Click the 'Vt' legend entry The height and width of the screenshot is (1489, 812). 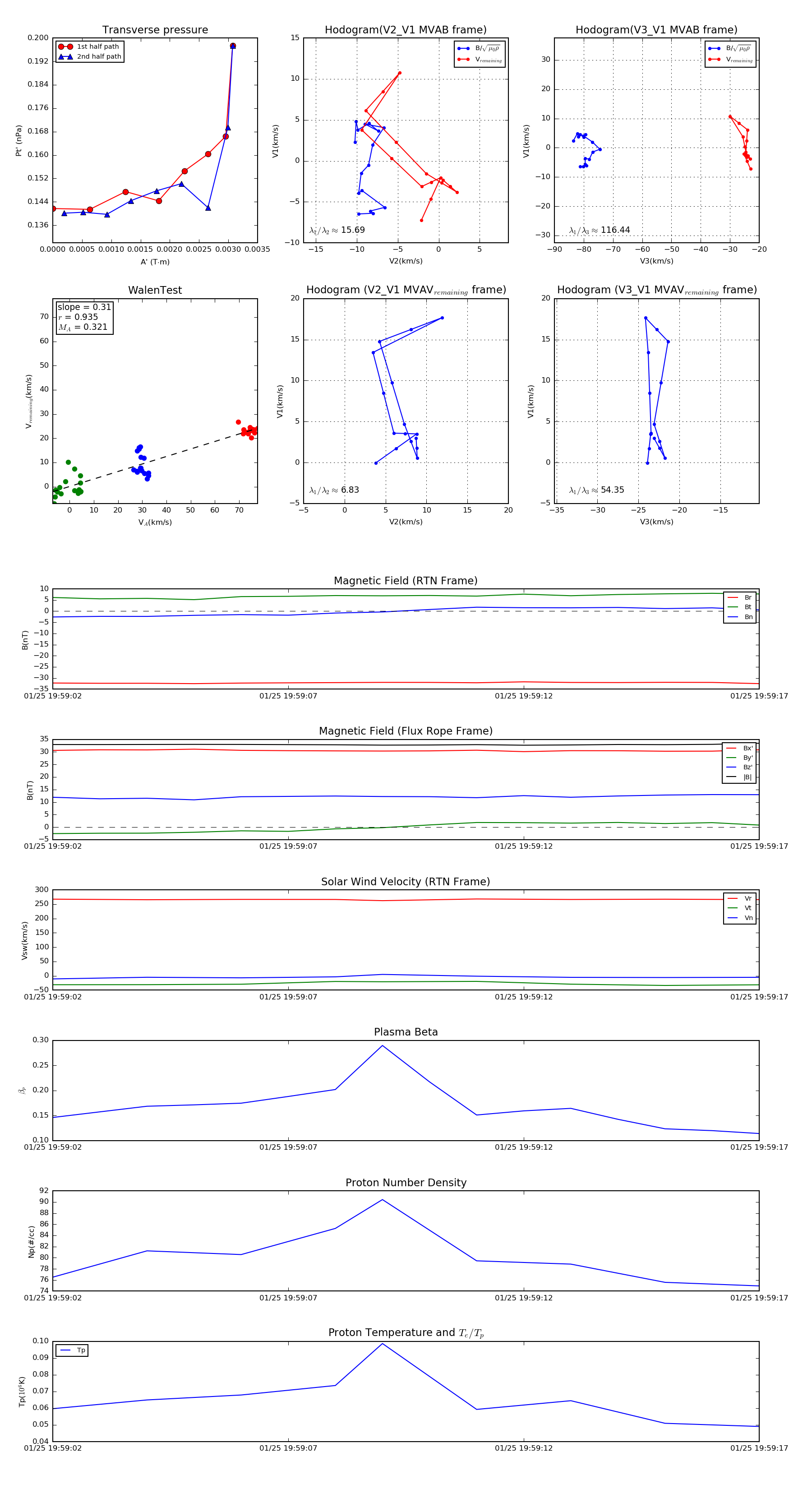pos(740,908)
